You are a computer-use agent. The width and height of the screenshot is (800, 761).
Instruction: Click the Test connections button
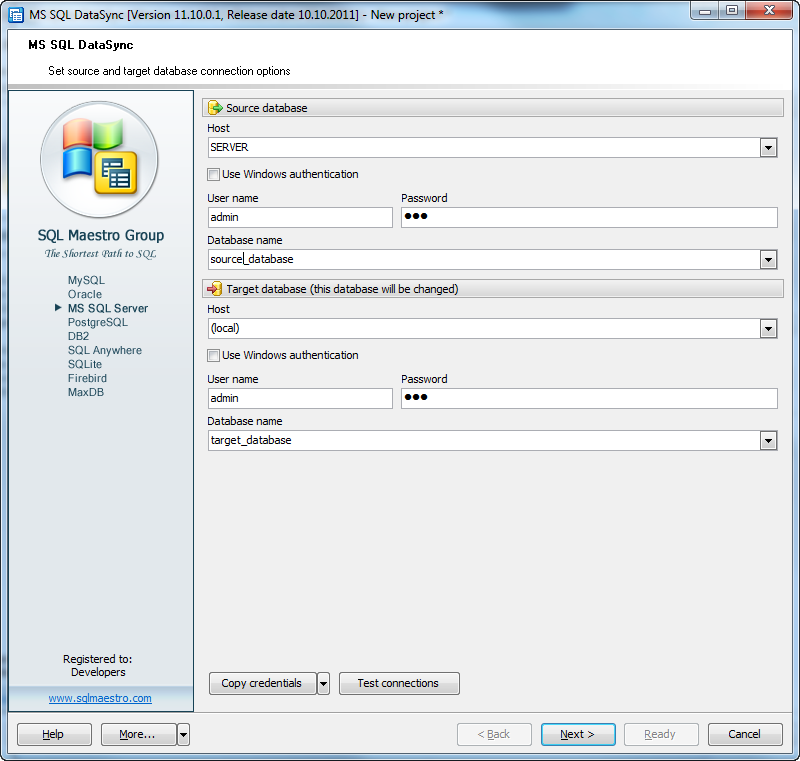pyautogui.click(x=399, y=683)
